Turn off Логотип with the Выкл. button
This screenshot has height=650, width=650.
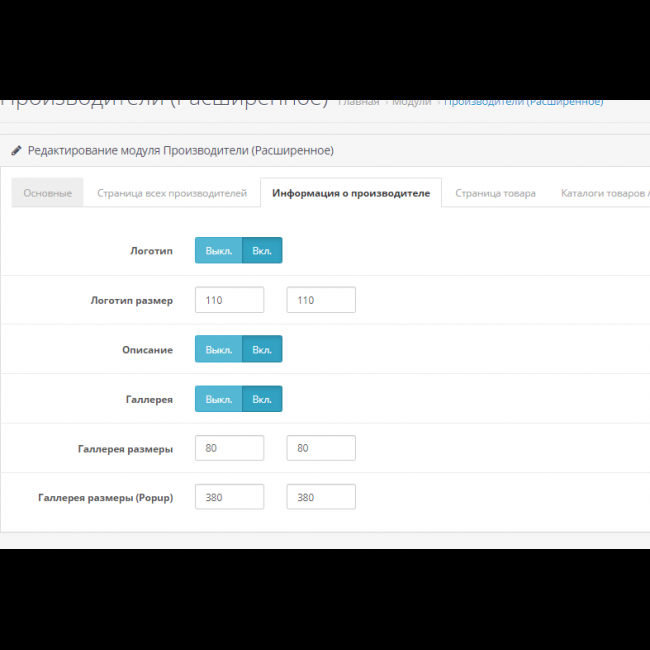coord(218,250)
